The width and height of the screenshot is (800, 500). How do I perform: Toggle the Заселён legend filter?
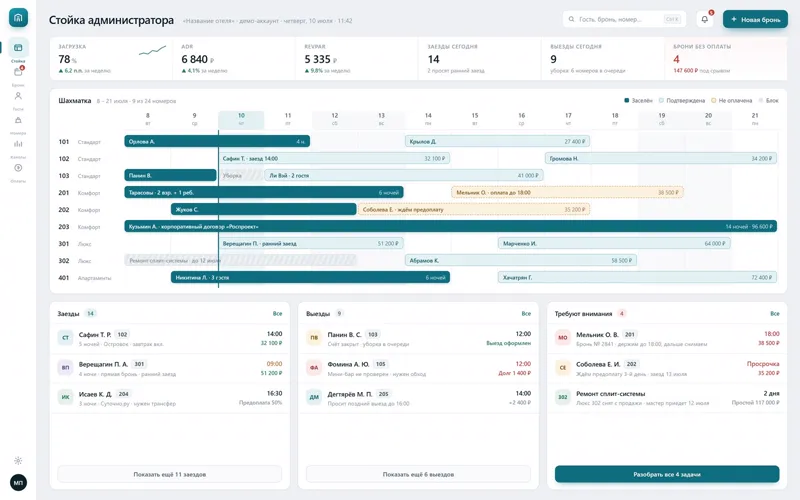638,101
